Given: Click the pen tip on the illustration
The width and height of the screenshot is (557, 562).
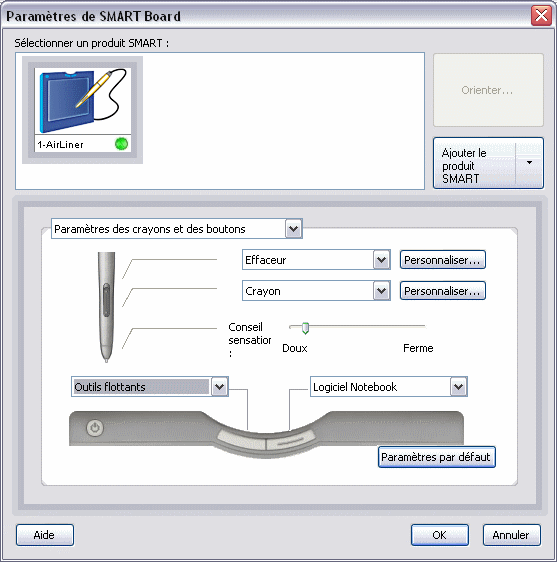Looking at the screenshot, I should tap(106, 358).
